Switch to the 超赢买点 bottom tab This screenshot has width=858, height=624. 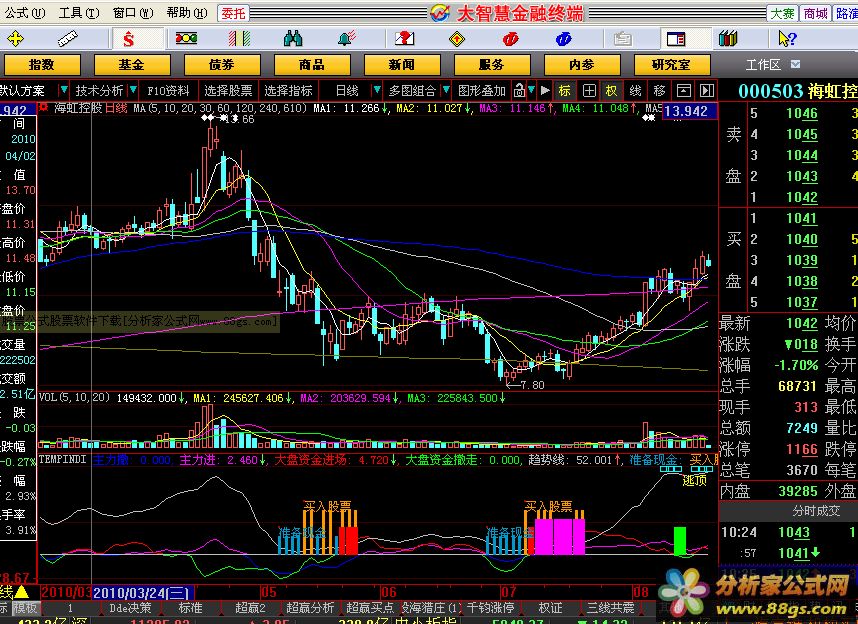pos(370,608)
